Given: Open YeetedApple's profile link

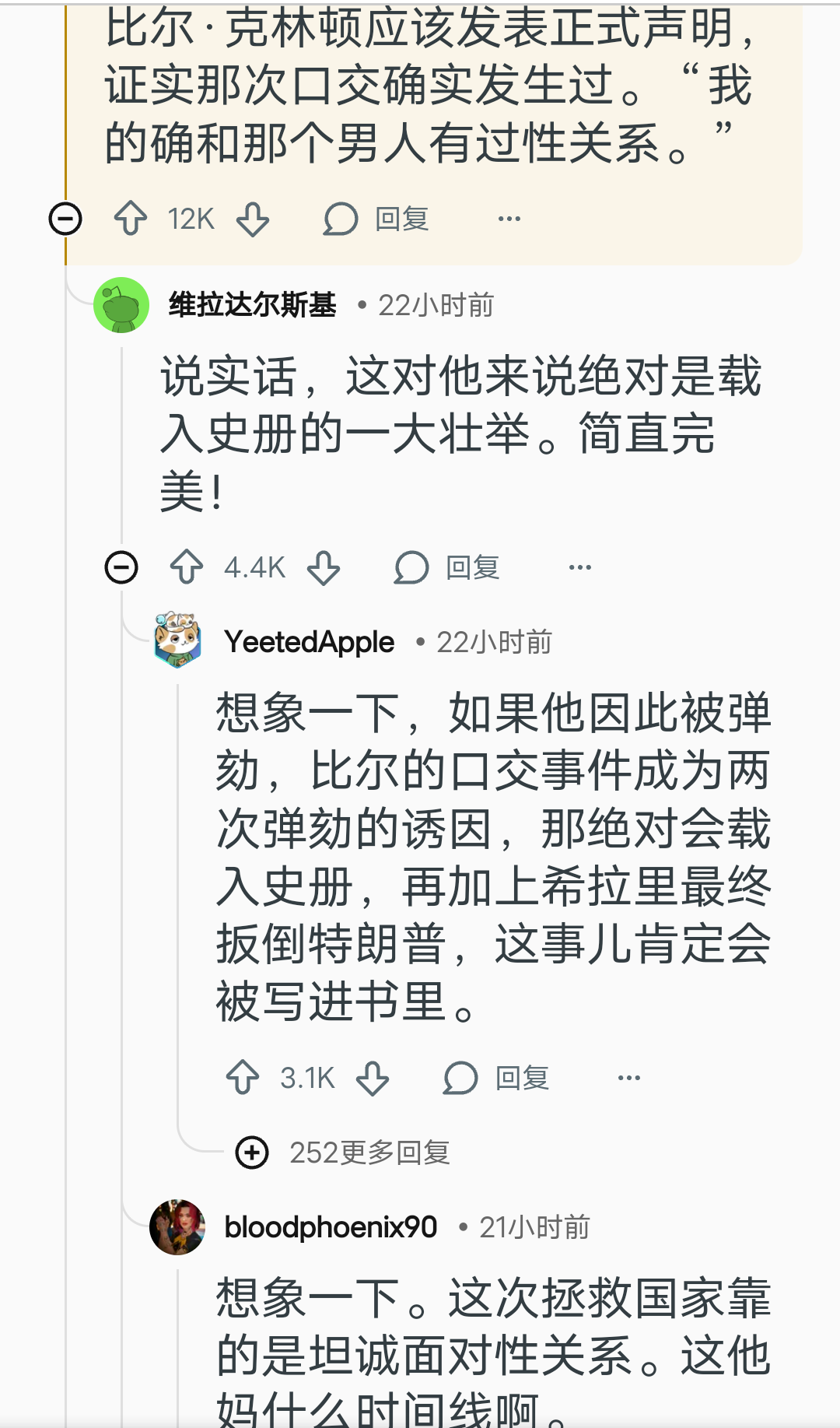Looking at the screenshot, I should click(x=310, y=642).
